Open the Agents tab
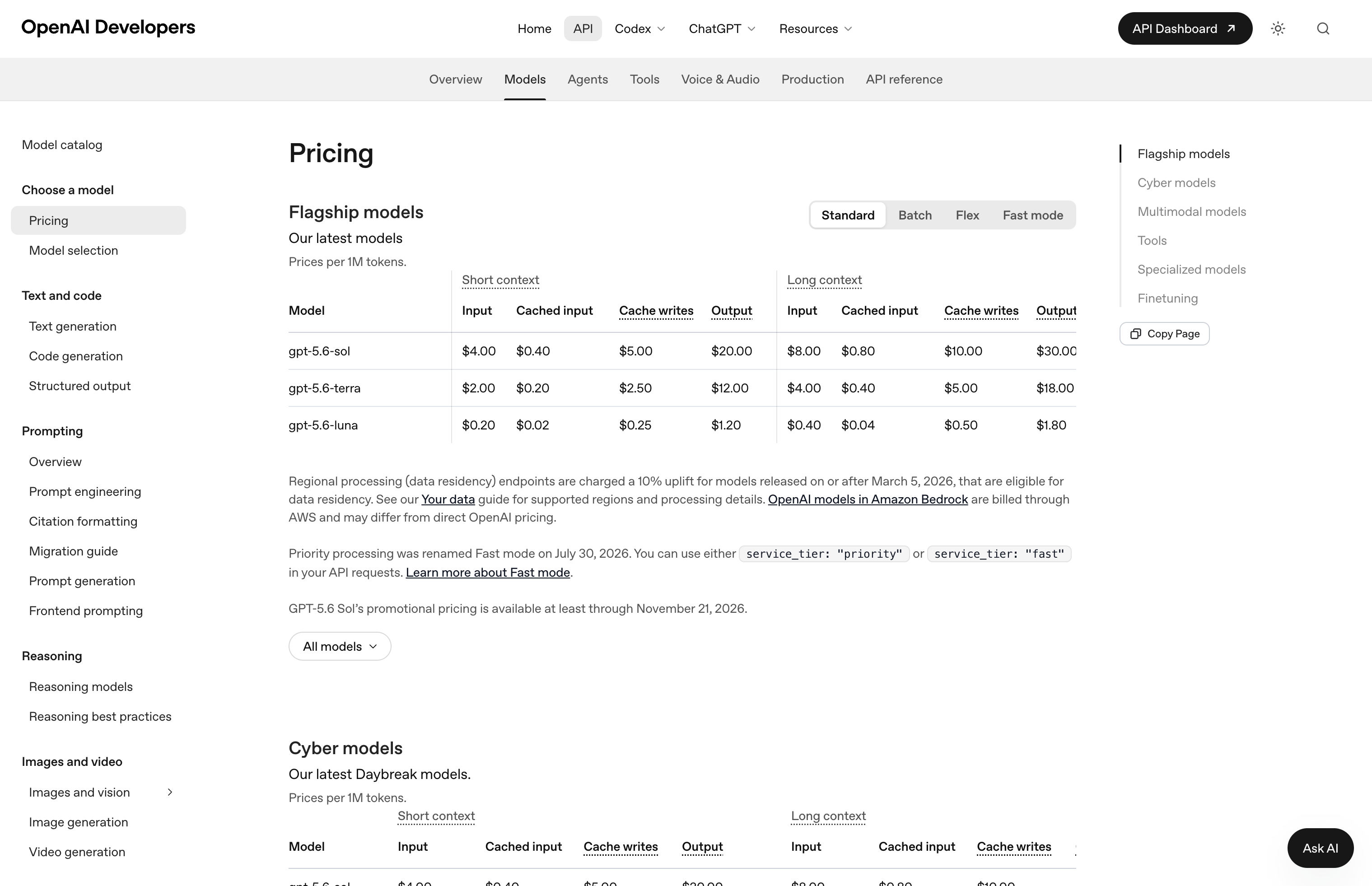 pyautogui.click(x=588, y=79)
